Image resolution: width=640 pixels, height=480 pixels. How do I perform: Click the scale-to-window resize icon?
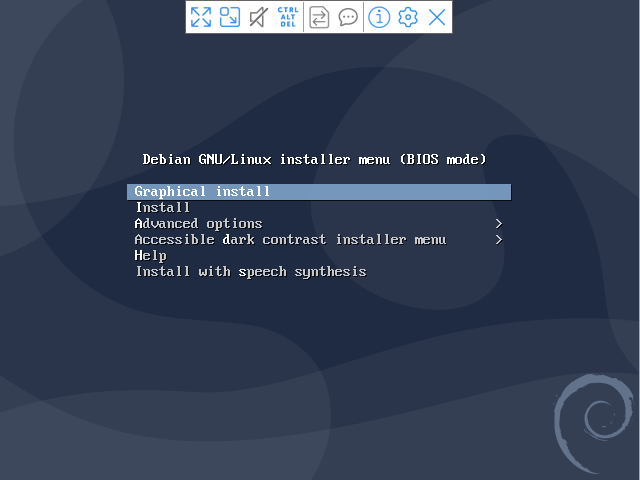click(230, 17)
